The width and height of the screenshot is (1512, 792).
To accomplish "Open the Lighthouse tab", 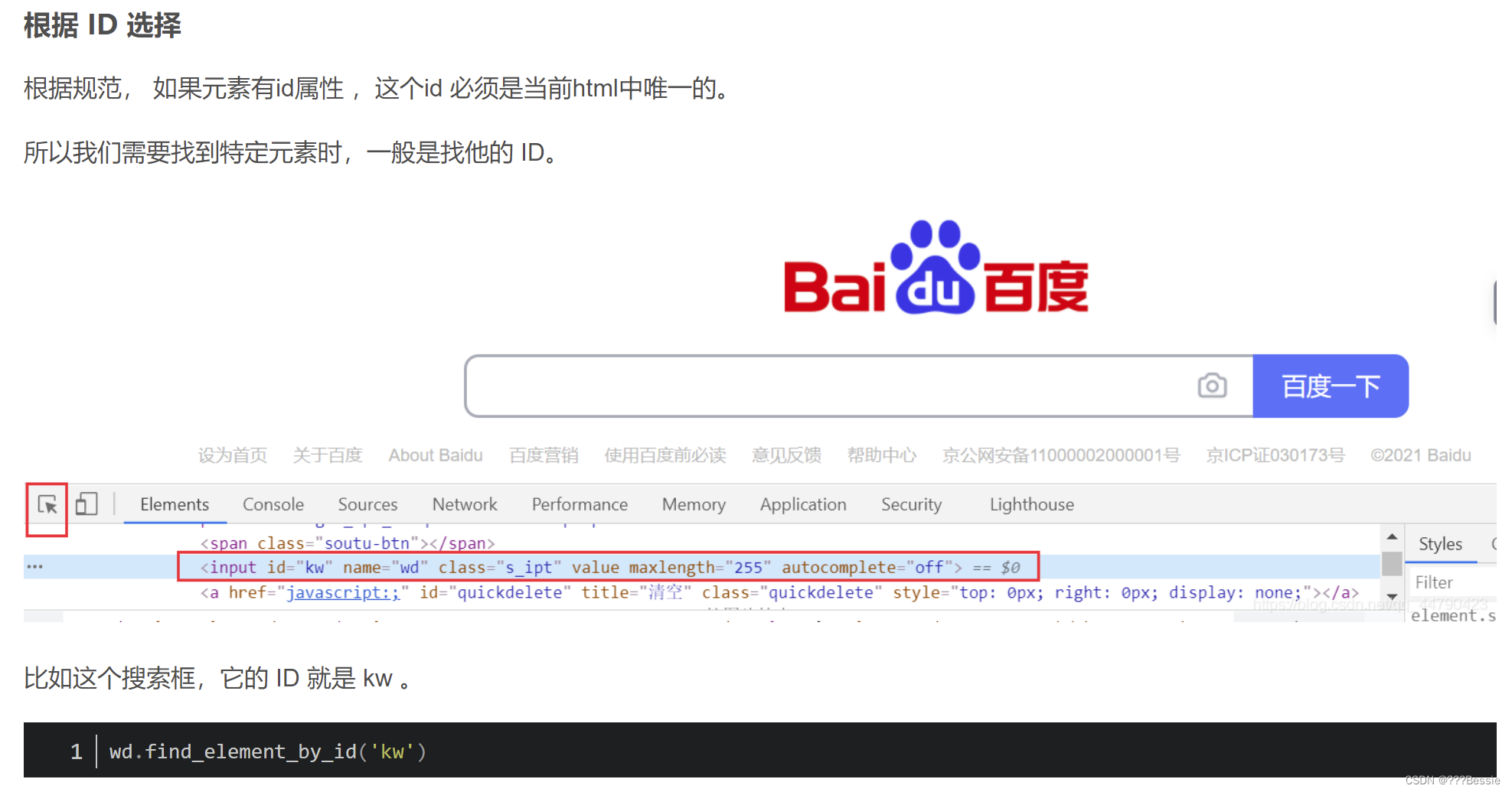I will pyautogui.click(x=1031, y=504).
